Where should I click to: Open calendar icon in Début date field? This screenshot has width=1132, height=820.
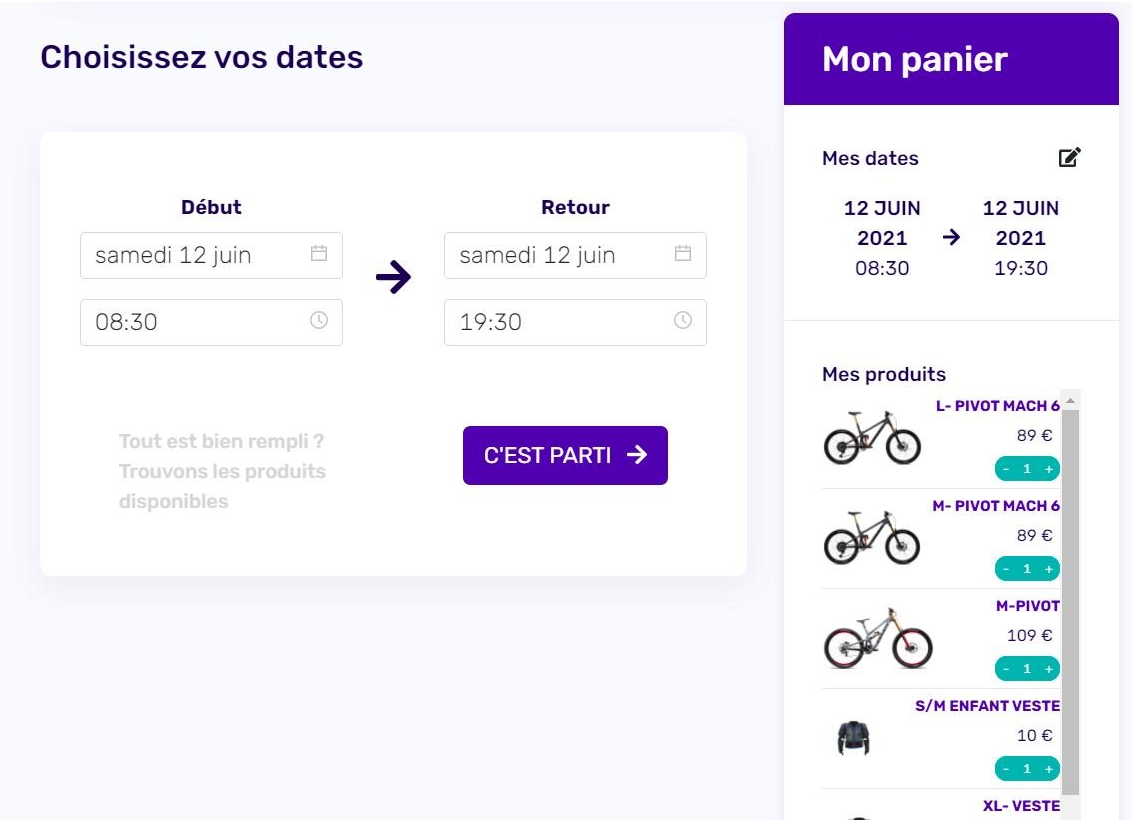(x=319, y=253)
